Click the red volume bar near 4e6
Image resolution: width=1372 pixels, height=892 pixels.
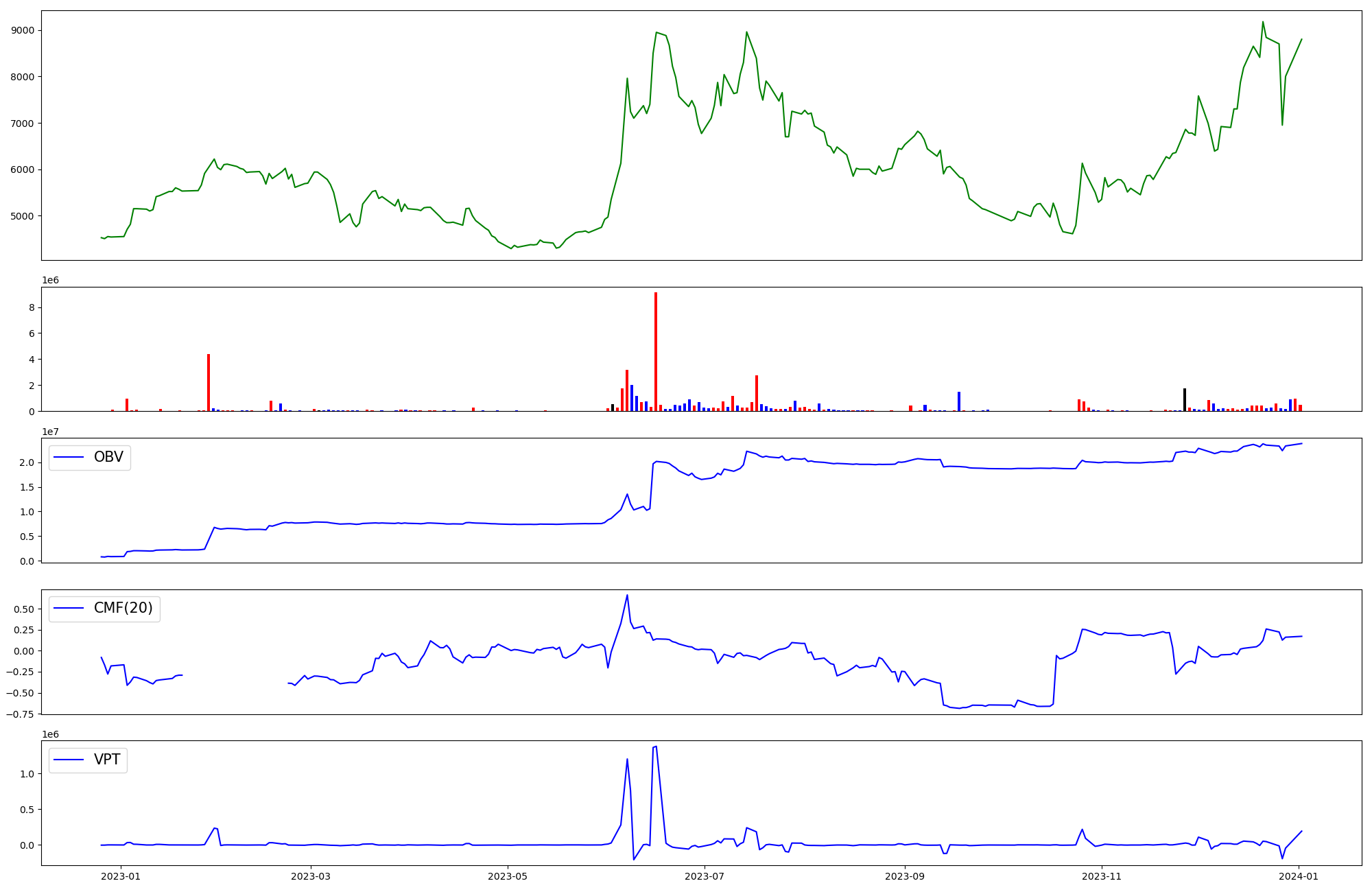tap(209, 382)
